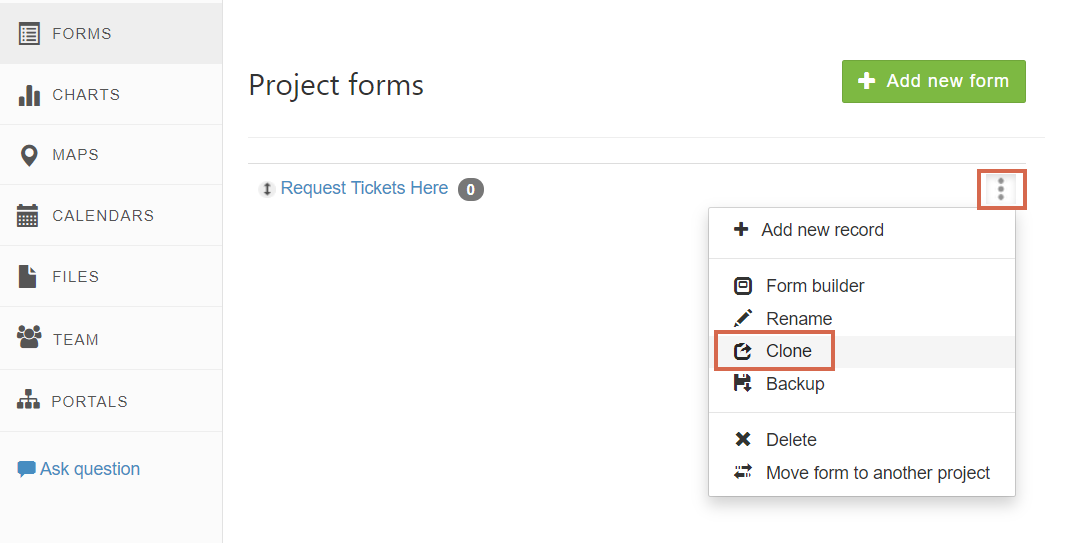Click the Calendars grid icon

point(27,216)
